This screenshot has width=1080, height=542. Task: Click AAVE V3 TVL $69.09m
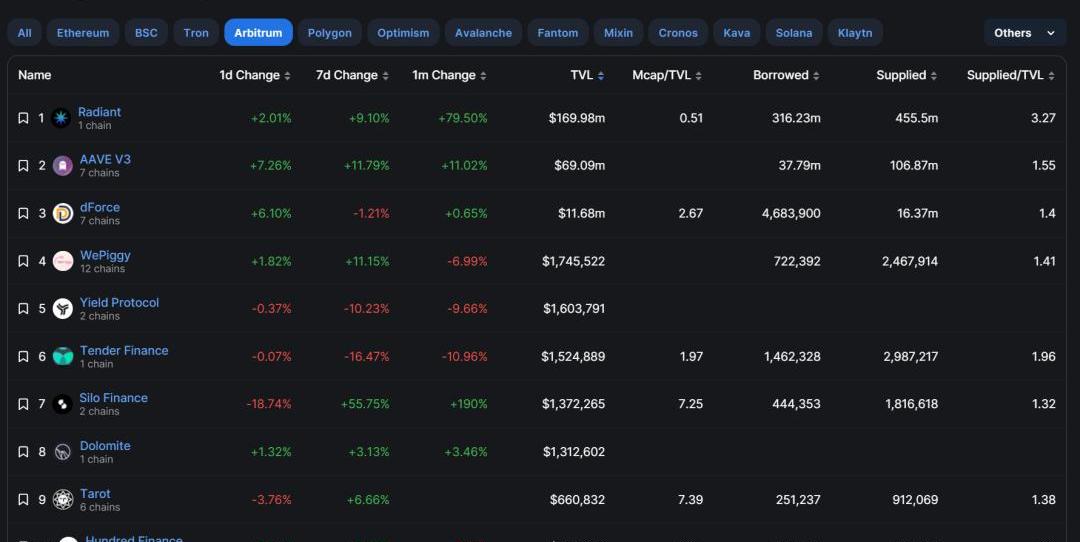point(579,166)
